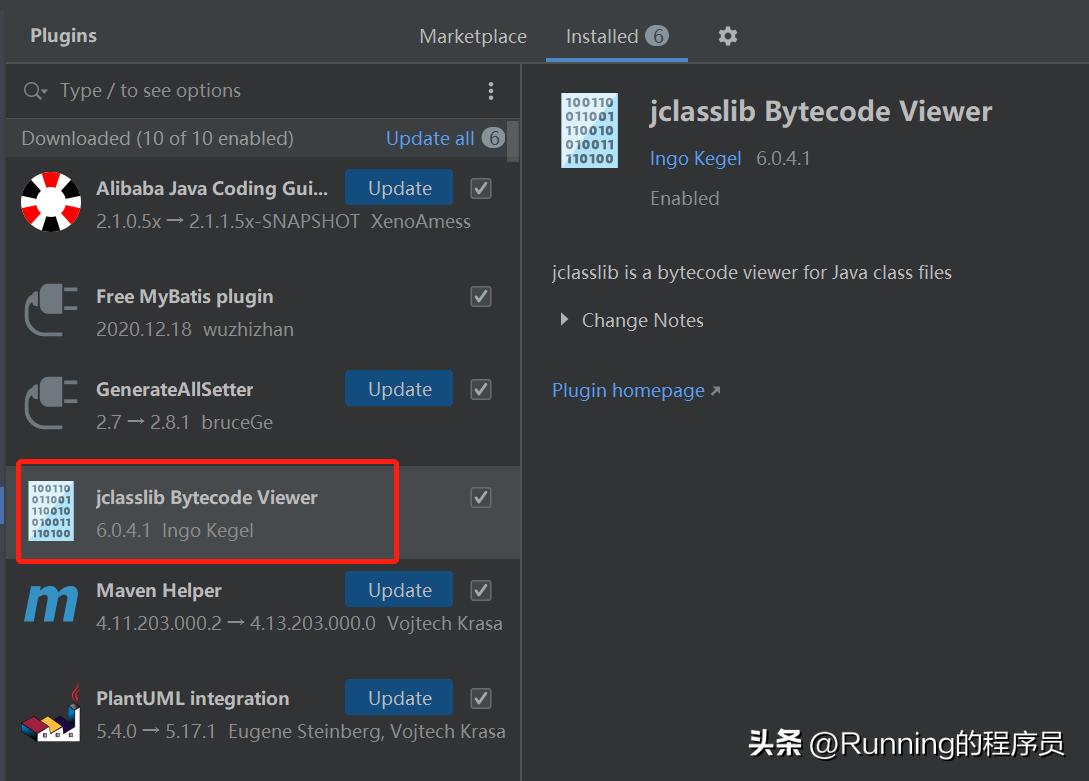Open the plugins settings gear icon
This screenshot has width=1089, height=781.
pyautogui.click(x=727, y=36)
